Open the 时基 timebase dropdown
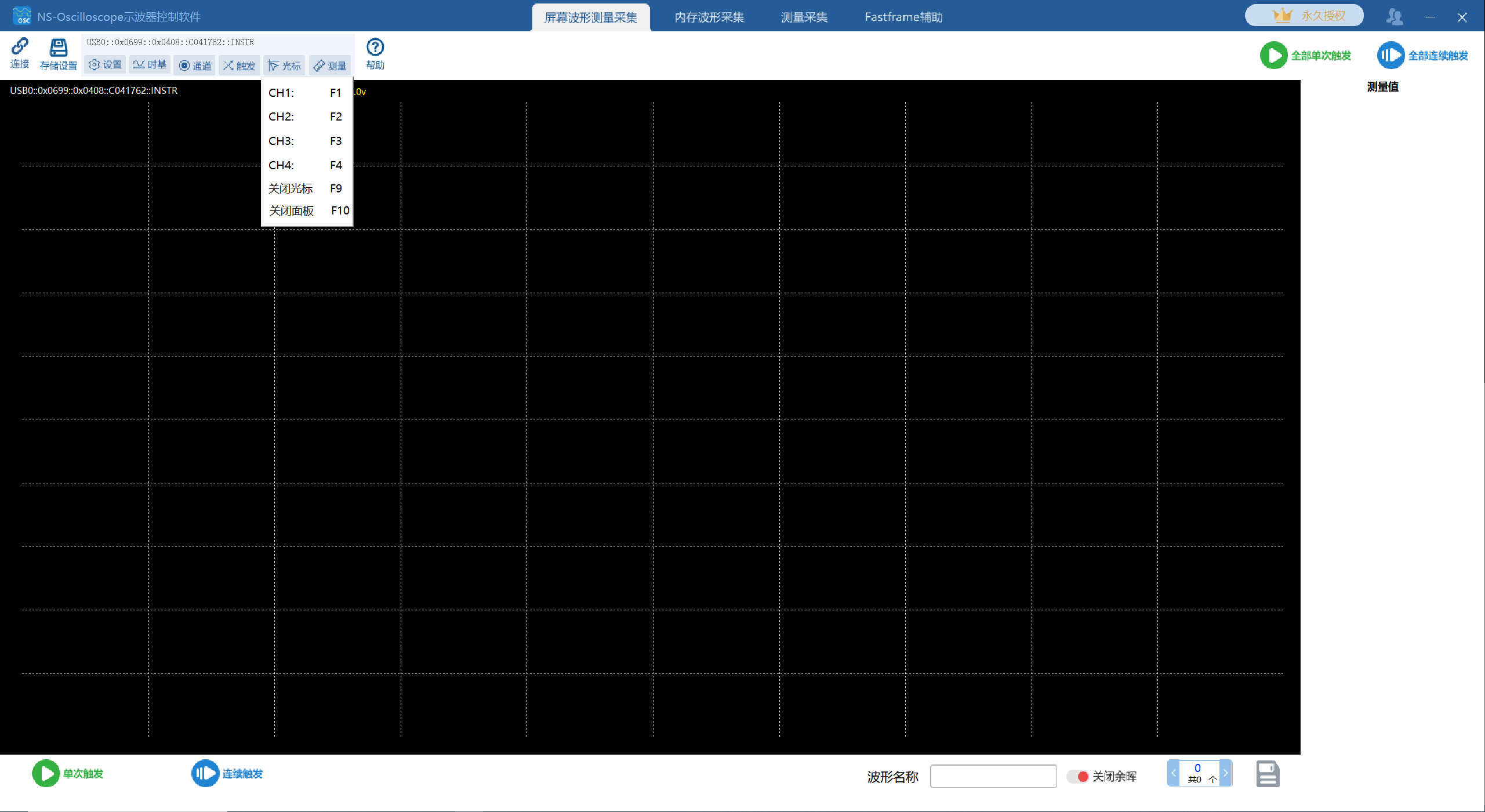The height and width of the screenshot is (812, 1485). coord(150,65)
